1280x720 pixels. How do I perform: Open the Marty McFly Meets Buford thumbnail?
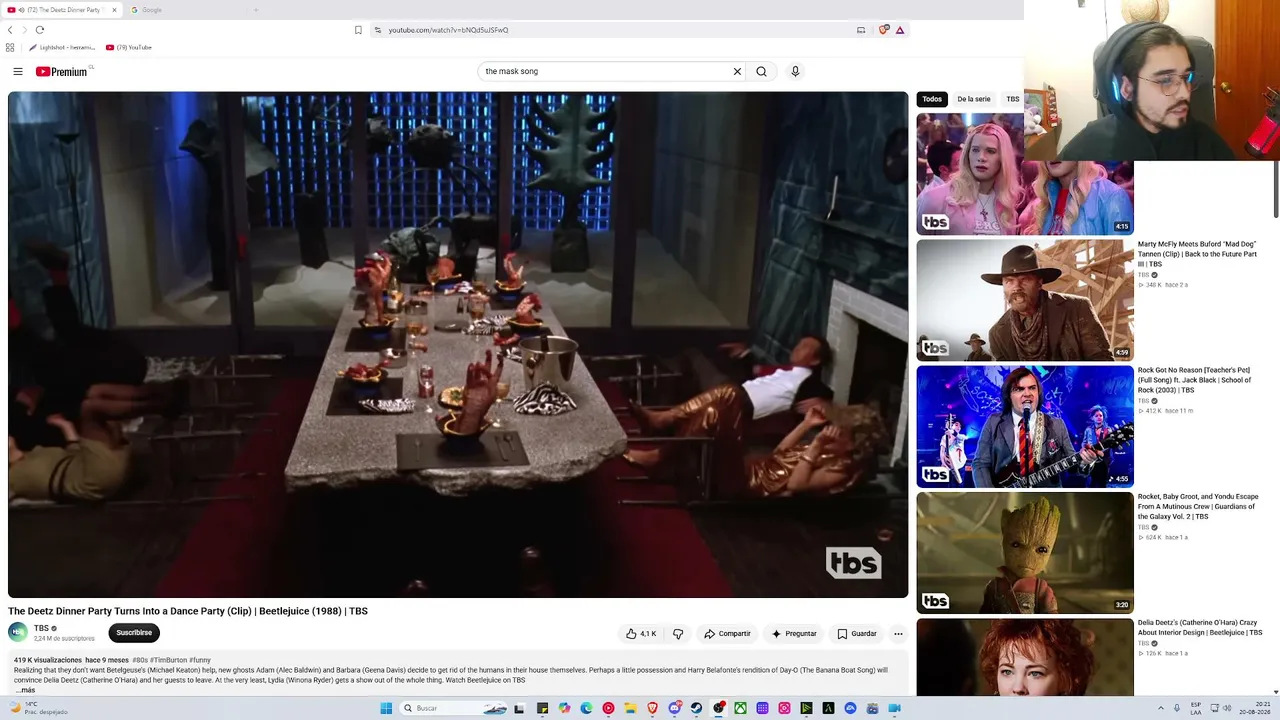pyautogui.click(x=1025, y=300)
